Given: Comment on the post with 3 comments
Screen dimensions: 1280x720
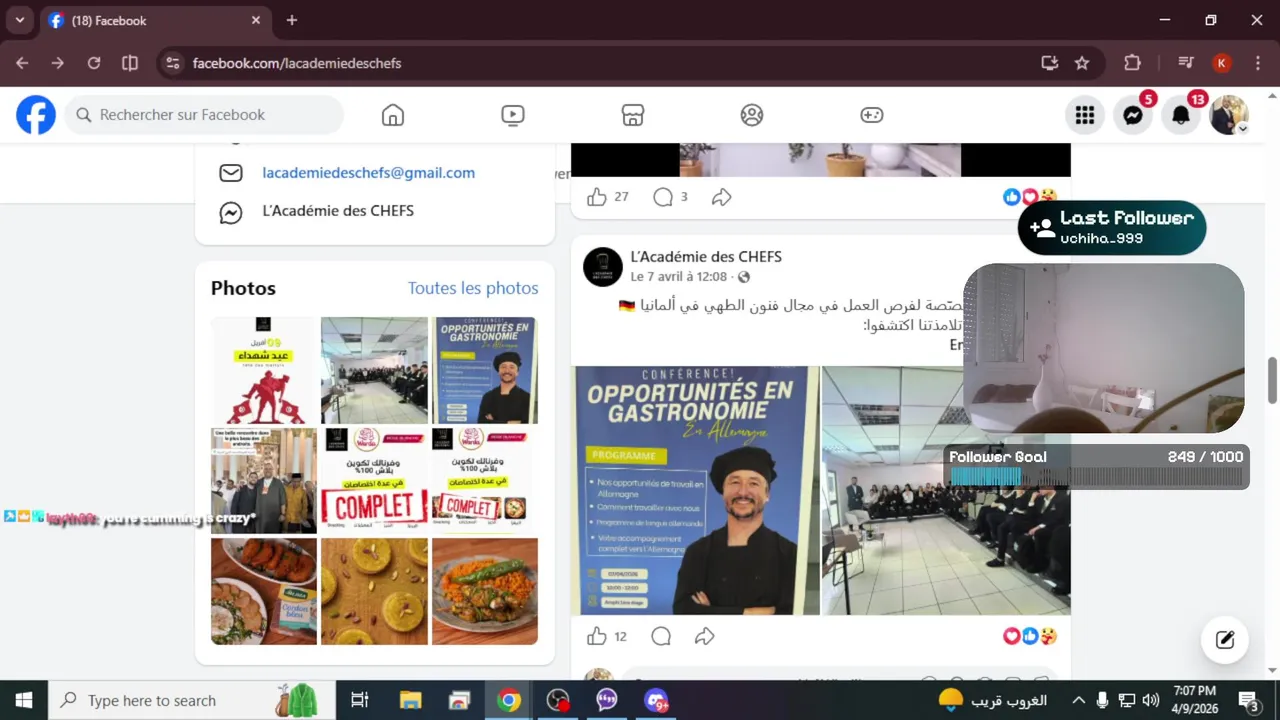Looking at the screenshot, I should coord(662,197).
